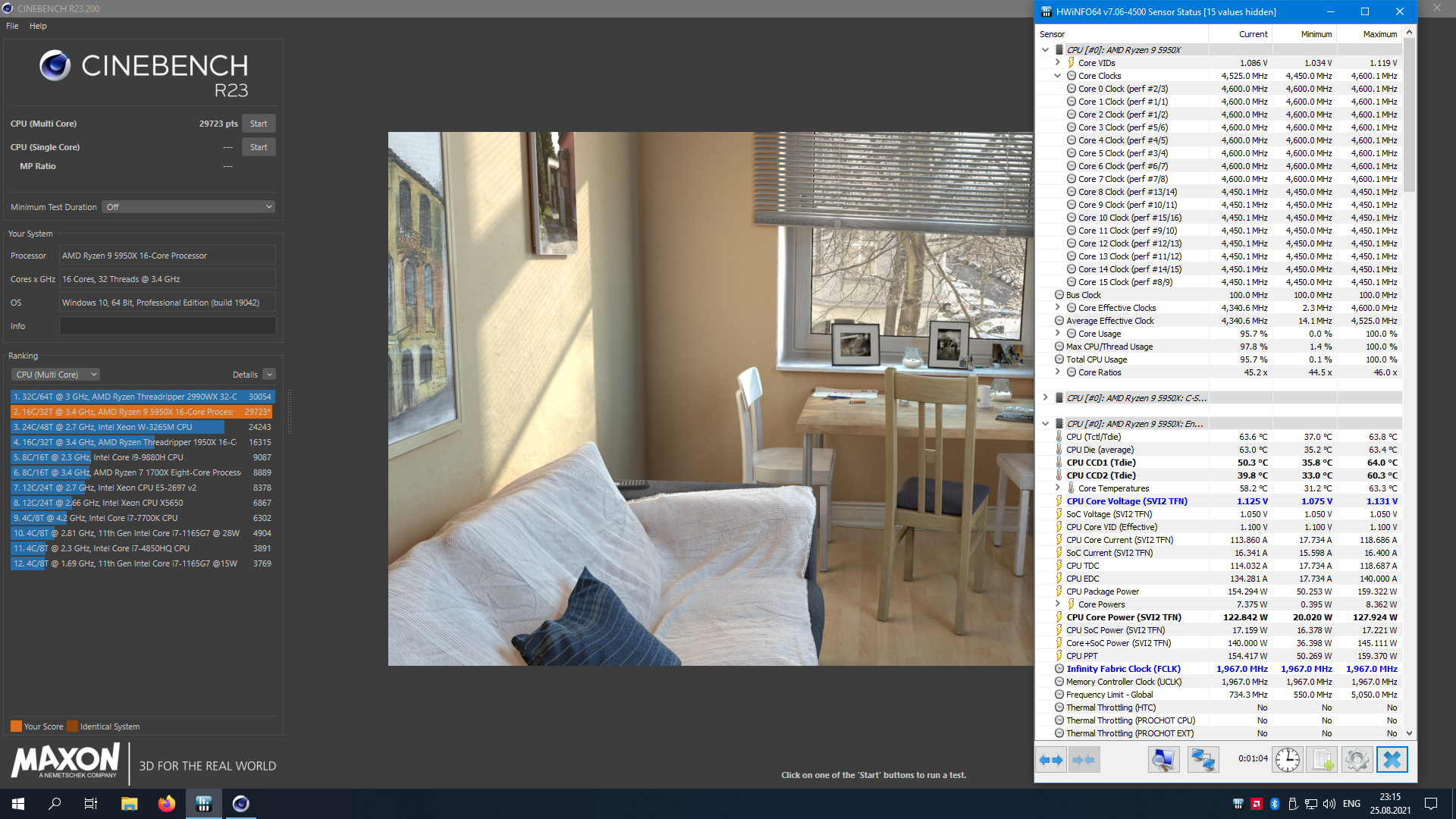Start logging with the sheet plus icon
The width and height of the screenshot is (1456, 819).
[x=1323, y=760]
